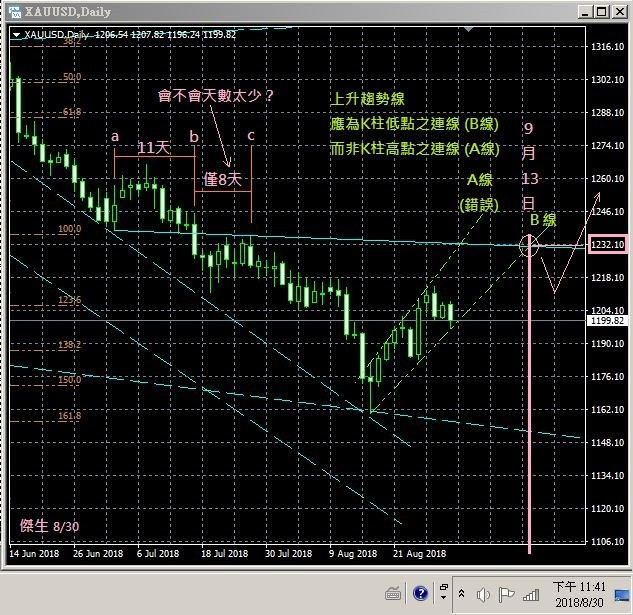Minimize the XAUUSD,Daily chart window
The height and width of the screenshot is (615, 633).
[x=584, y=11]
